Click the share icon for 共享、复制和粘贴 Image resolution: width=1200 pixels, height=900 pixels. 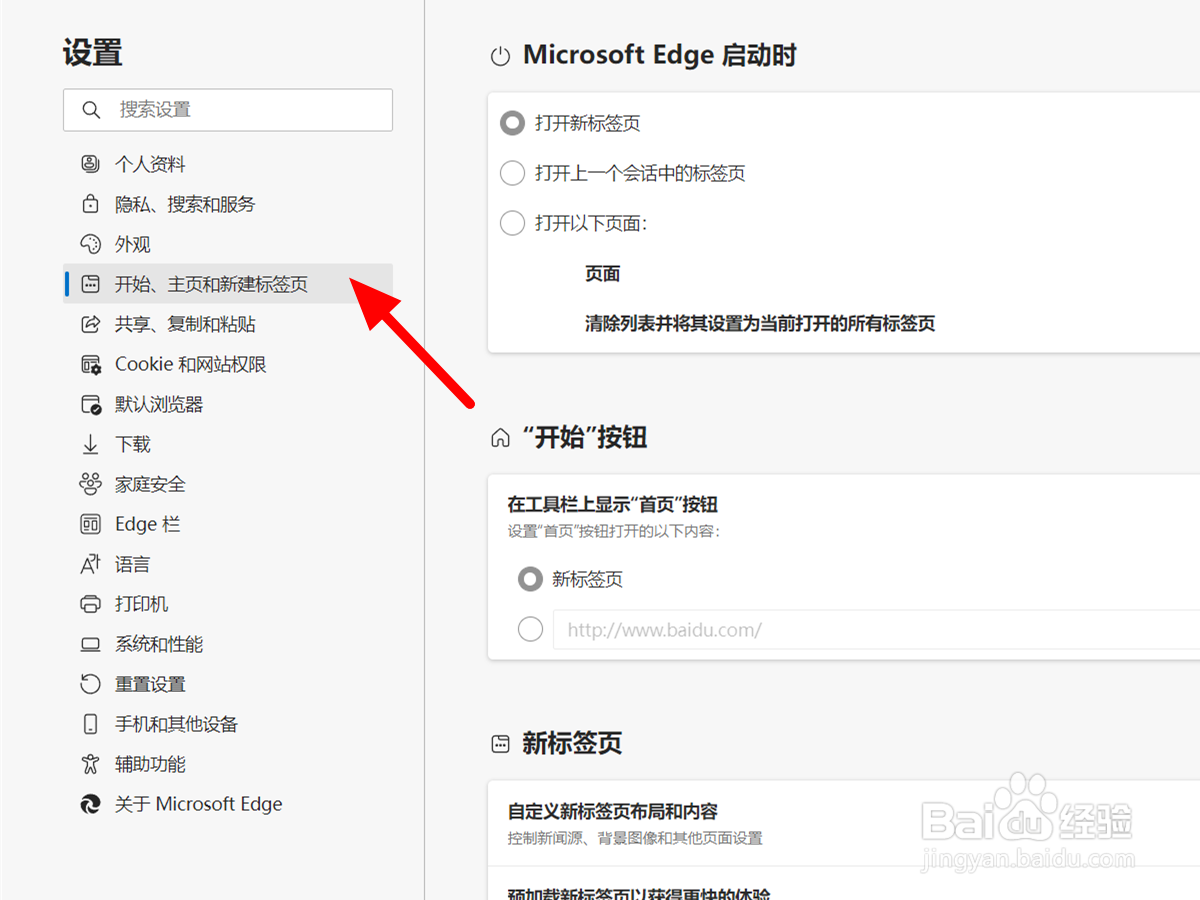[x=91, y=324]
